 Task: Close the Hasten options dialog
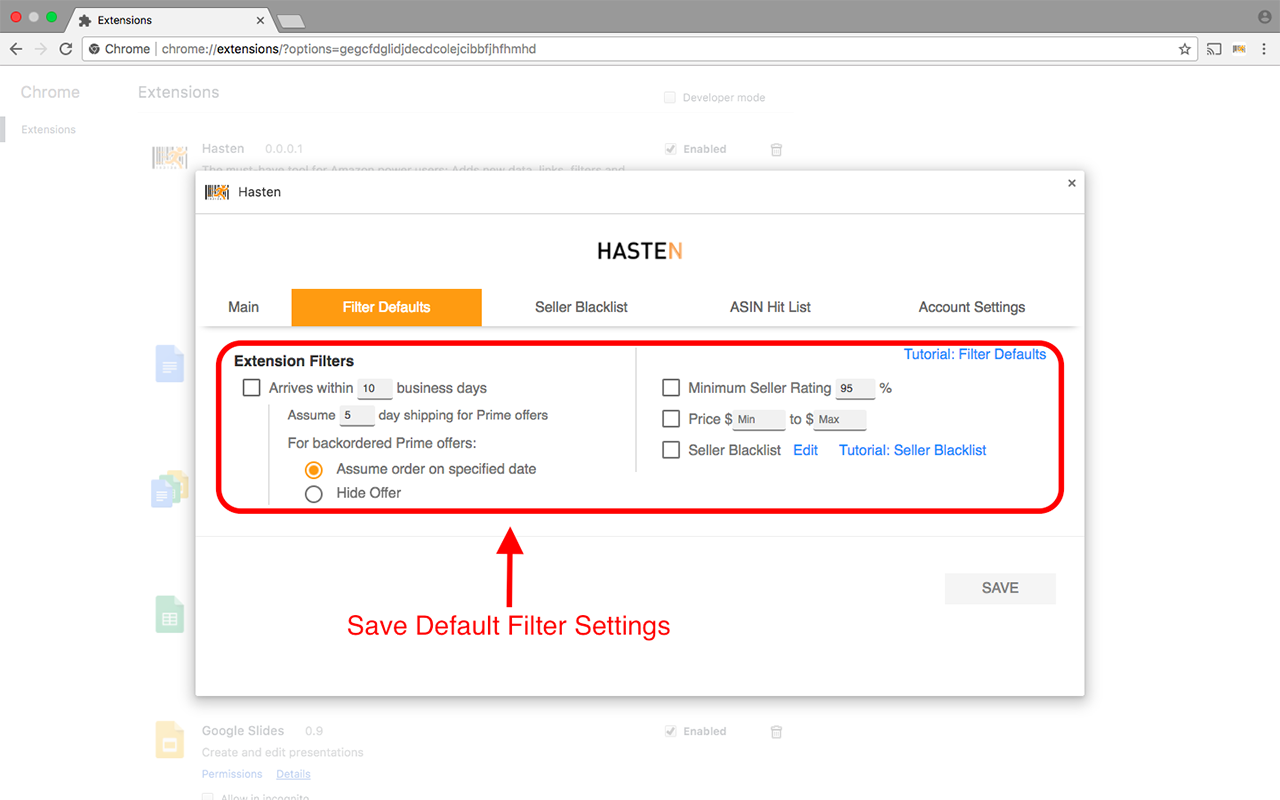tap(1072, 183)
